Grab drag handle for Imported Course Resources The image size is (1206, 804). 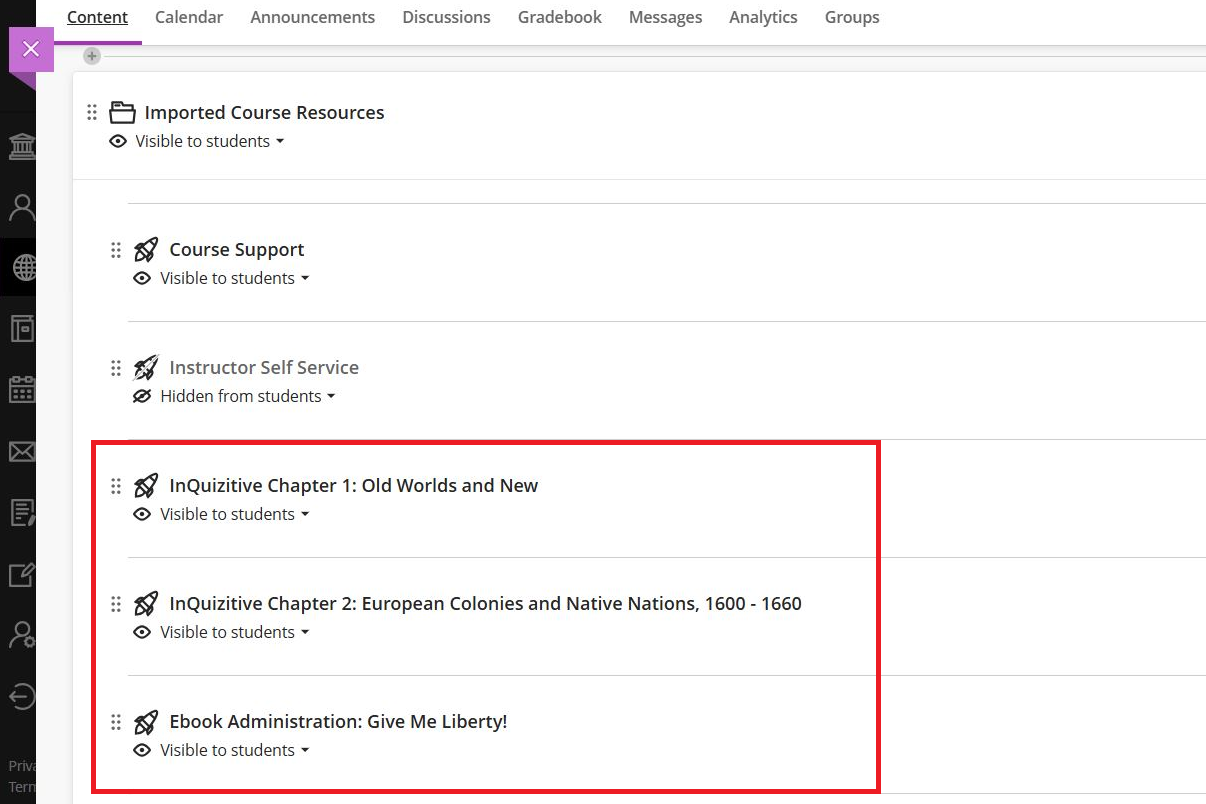pos(92,112)
